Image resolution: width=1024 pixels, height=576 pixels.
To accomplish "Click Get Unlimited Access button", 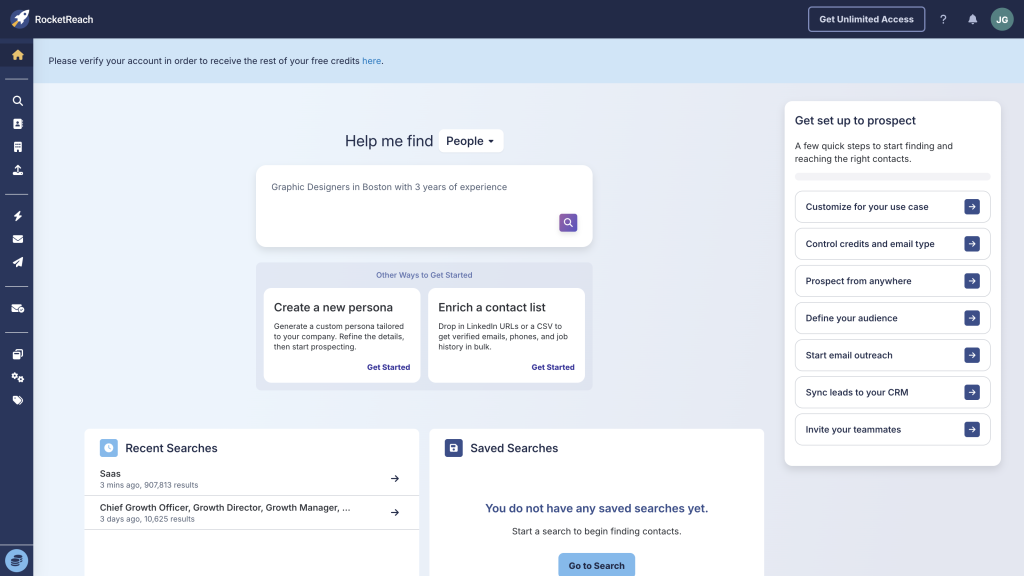I will (866, 20).
